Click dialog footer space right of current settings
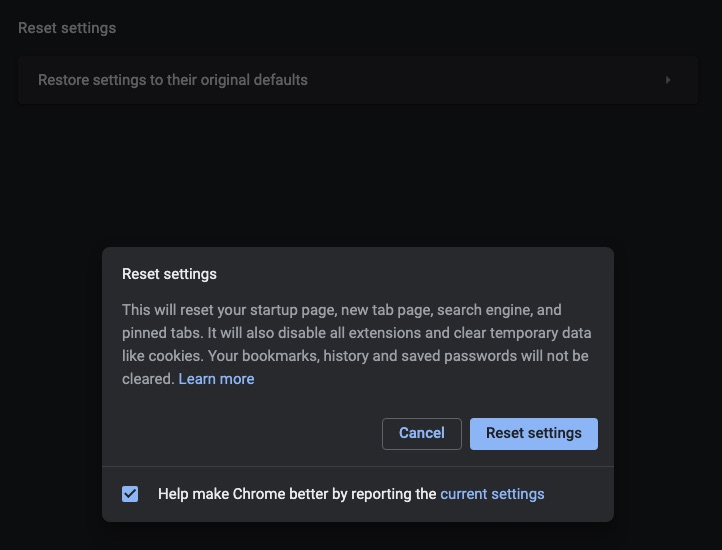The width and height of the screenshot is (722, 550). pyautogui.click(x=578, y=494)
